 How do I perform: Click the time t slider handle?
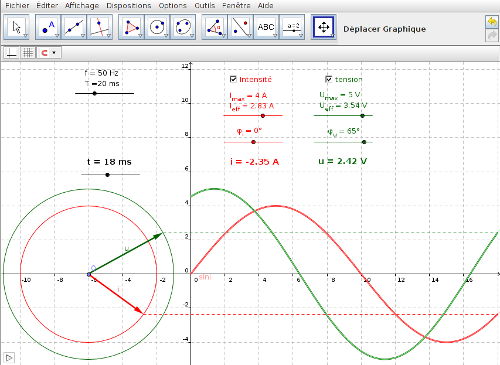coord(107,175)
